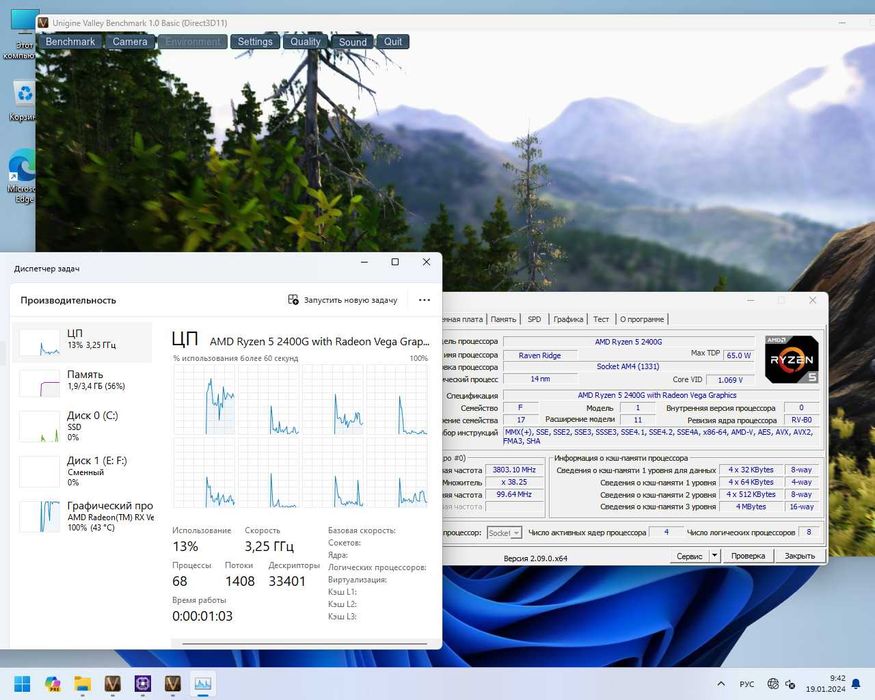Open Camera menu in Unigine Valley
The image size is (875, 700).
tap(129, 42)
